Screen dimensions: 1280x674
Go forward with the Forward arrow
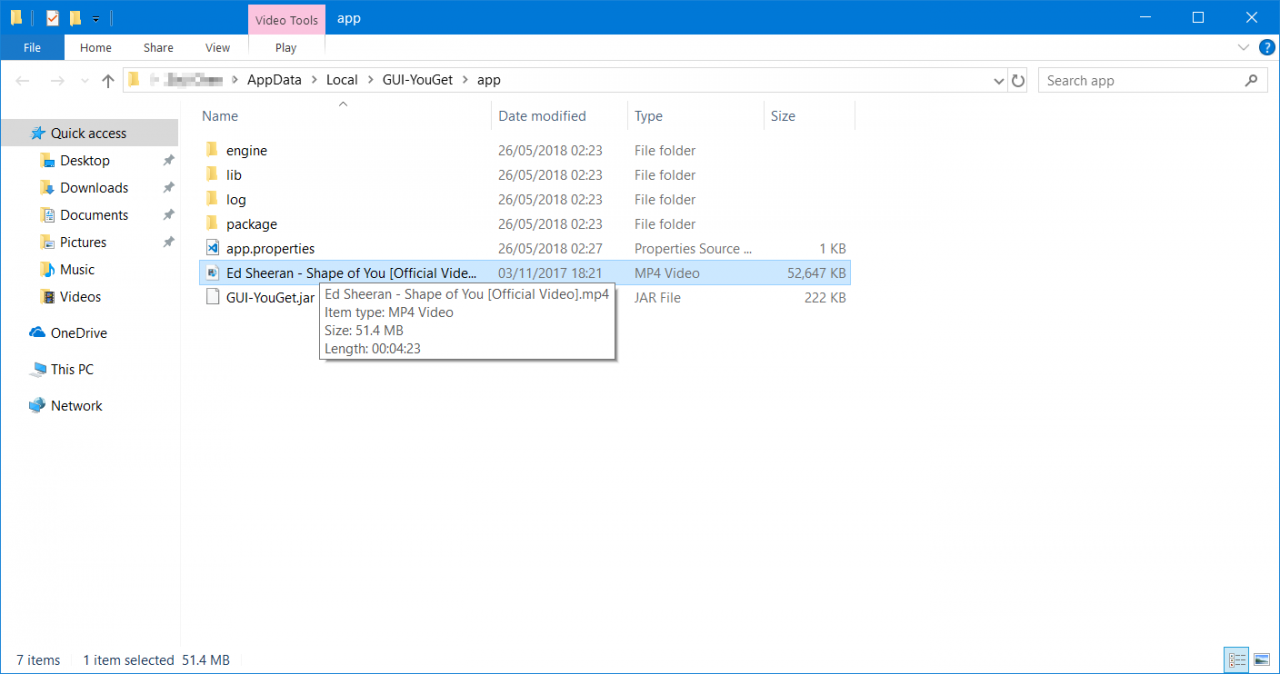(x=57, y=81)
